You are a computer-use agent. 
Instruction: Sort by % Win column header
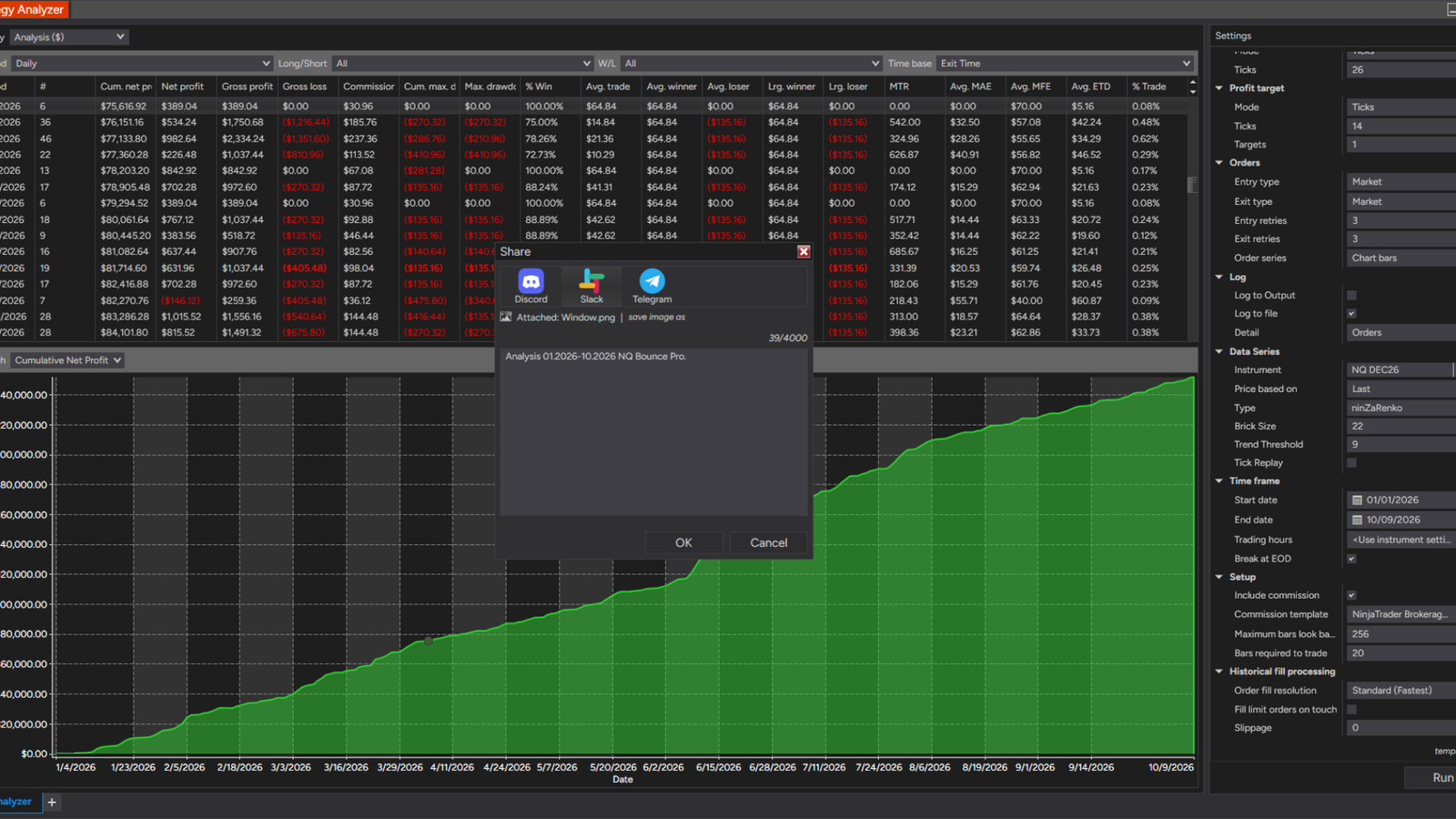coord(550,86)
